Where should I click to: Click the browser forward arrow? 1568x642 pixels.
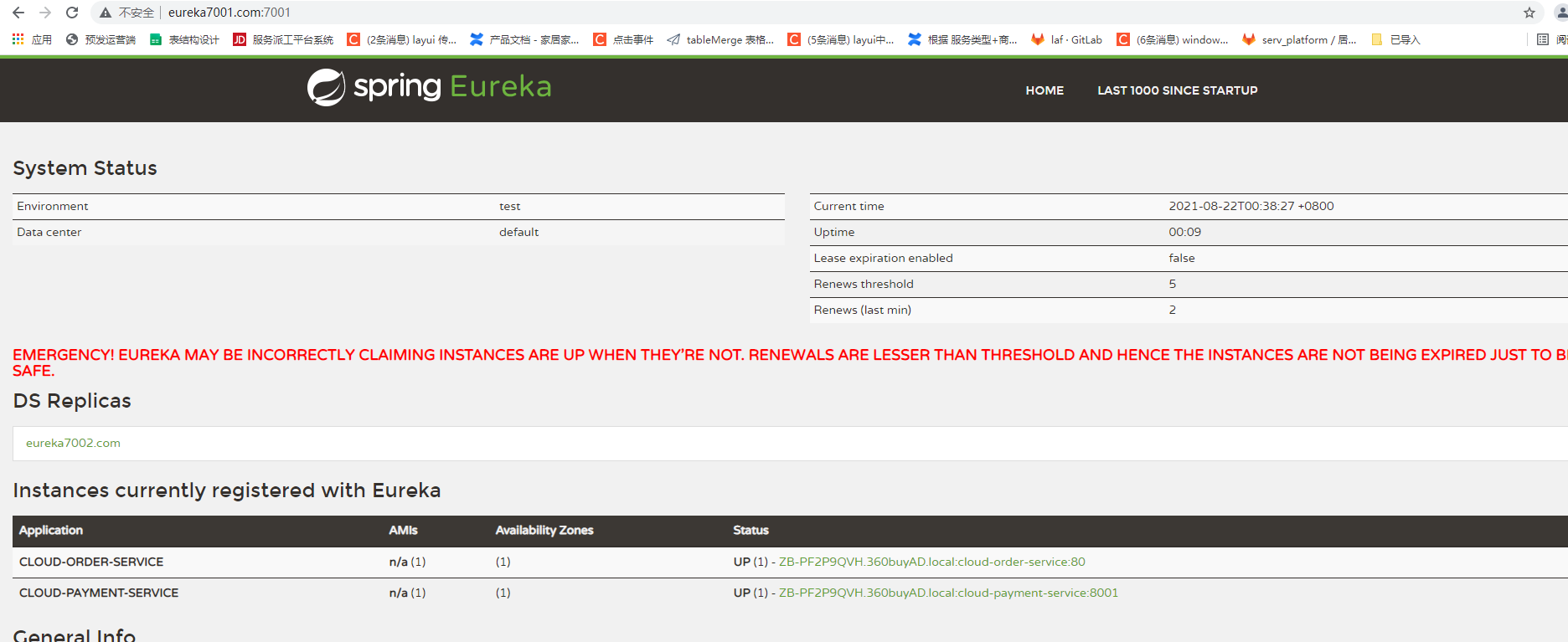[x=45, y=13]
